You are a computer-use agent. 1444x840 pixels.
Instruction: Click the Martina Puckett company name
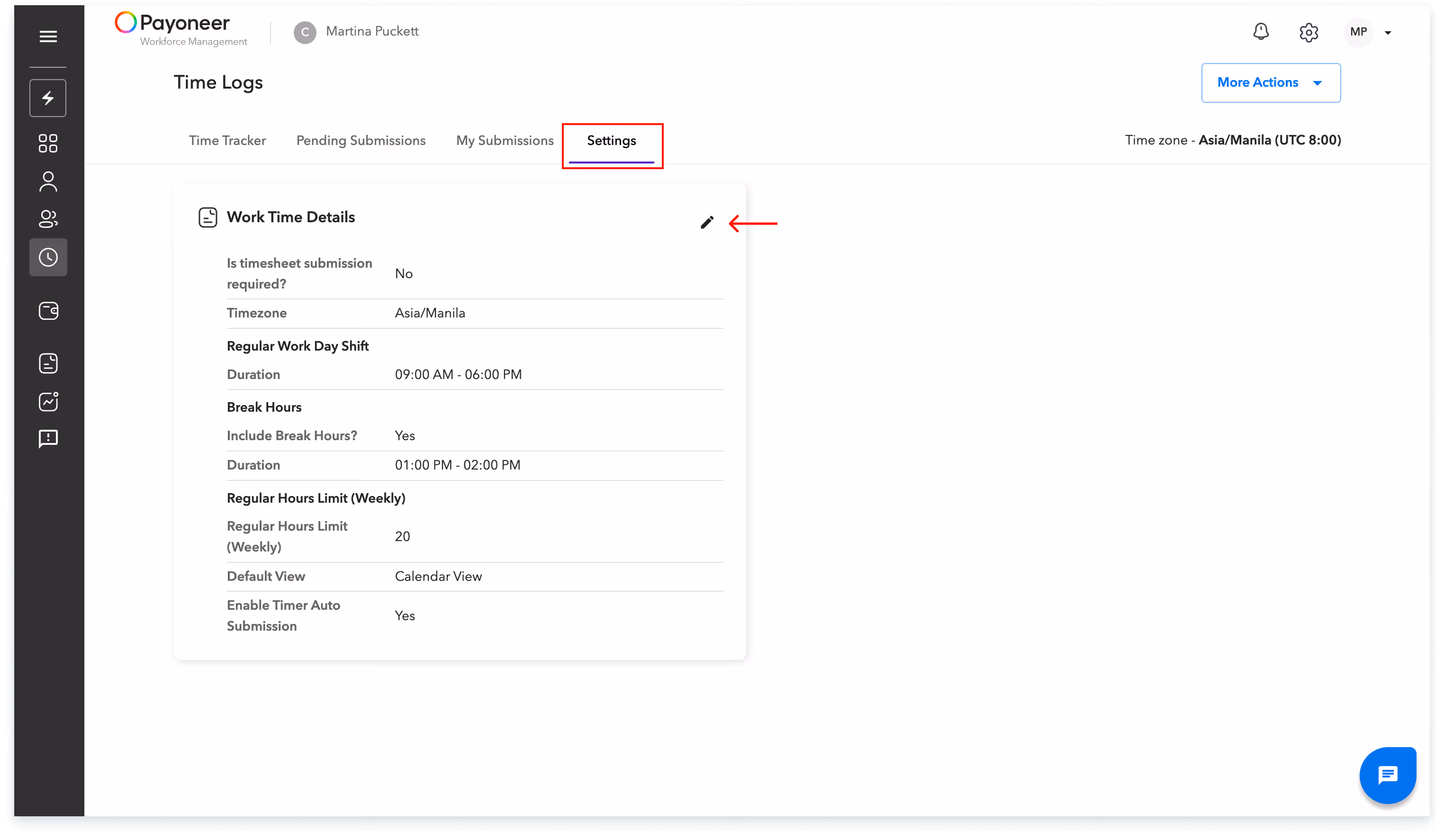tap(372, 32)
